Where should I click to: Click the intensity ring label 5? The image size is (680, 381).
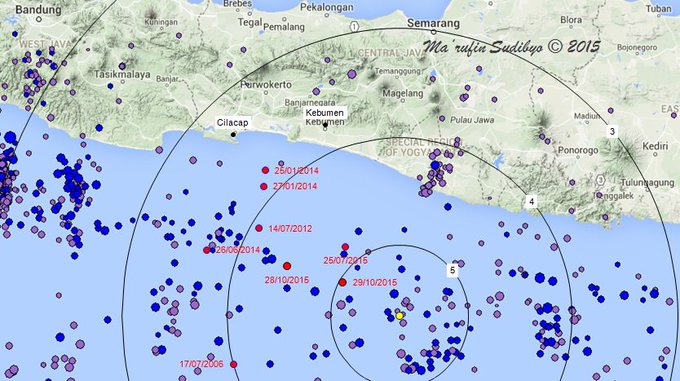pyautogui.click(x=452, y=270)
